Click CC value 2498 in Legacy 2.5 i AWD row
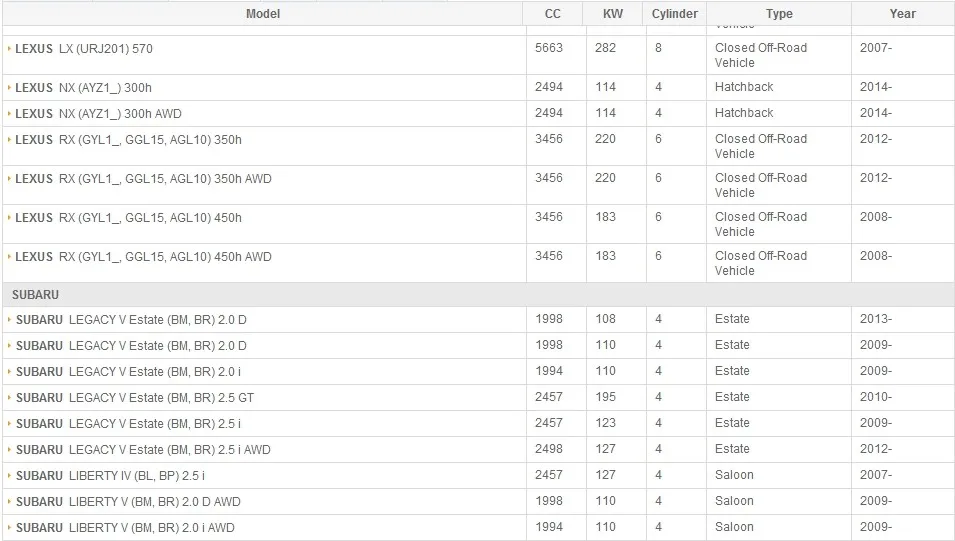The height and width of the screenshot is (541, 955). point(549,448)
